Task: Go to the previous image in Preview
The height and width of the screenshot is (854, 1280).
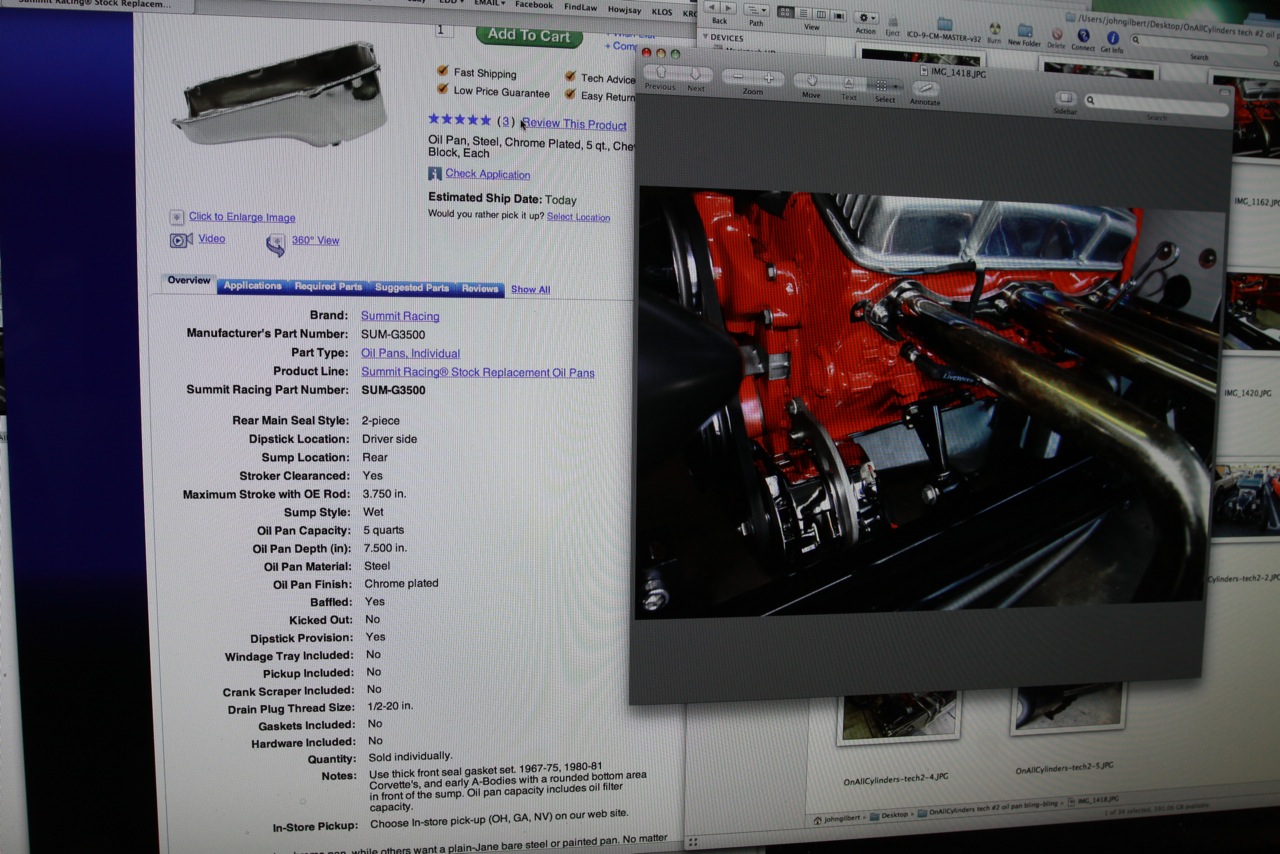Action: tap(661, 76)
